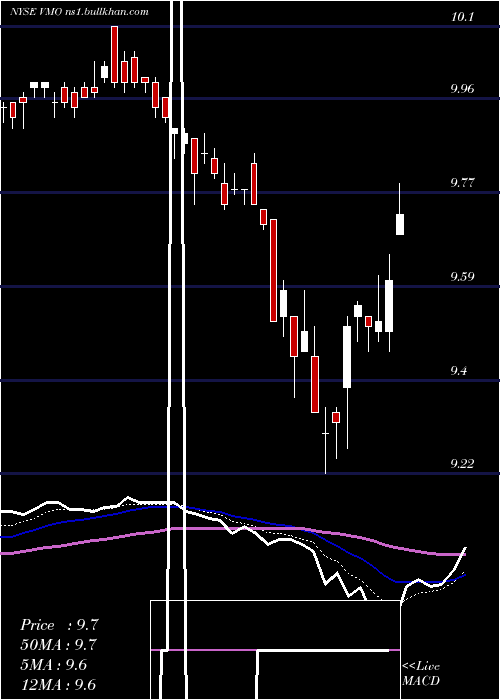The height and width of the screenshot is (700, 500).
Task: Click the 12MA : 9.6 readout
Action: coord(58,684)
